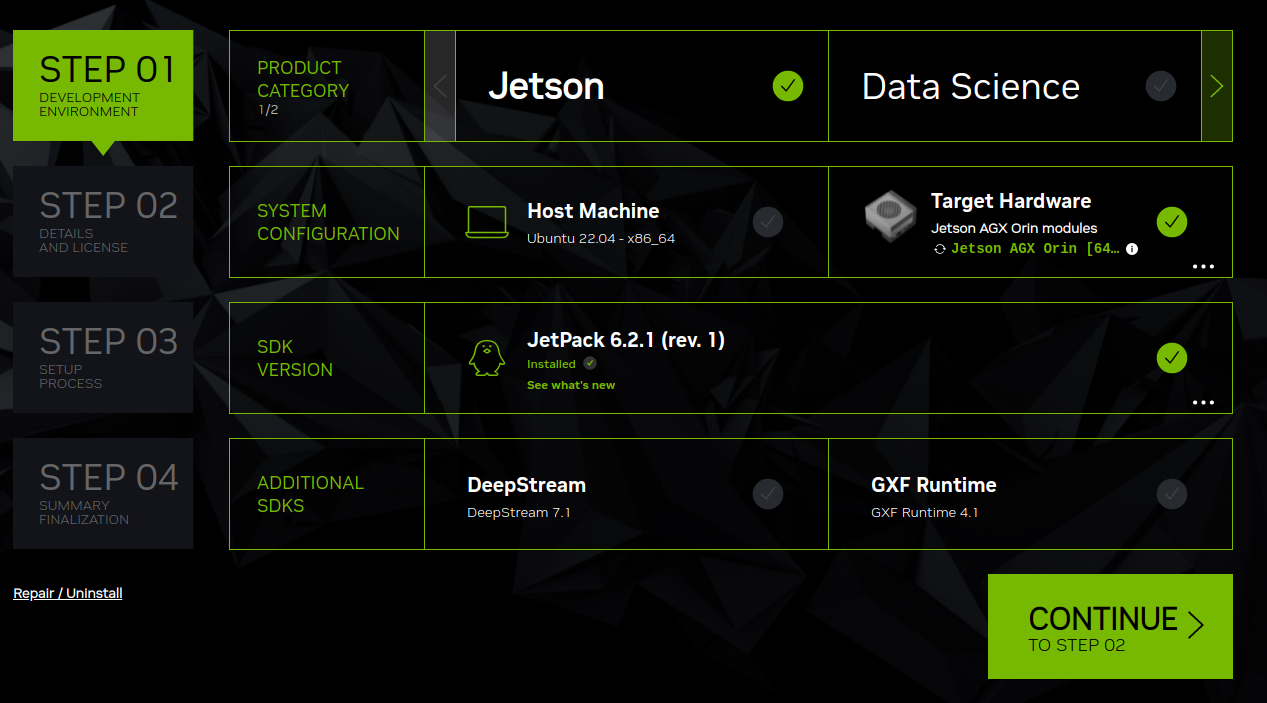Select the Jetson product category title

546,87
